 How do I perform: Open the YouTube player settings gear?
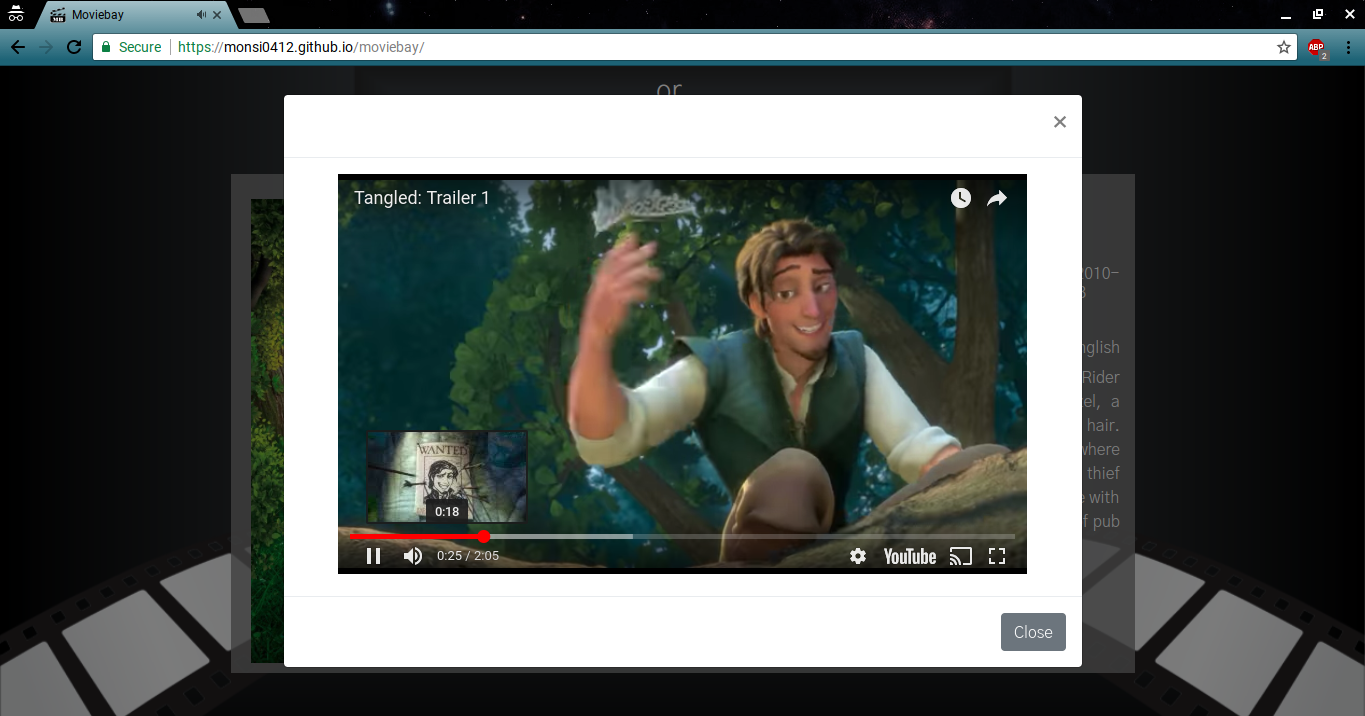[x=858, y=556]
